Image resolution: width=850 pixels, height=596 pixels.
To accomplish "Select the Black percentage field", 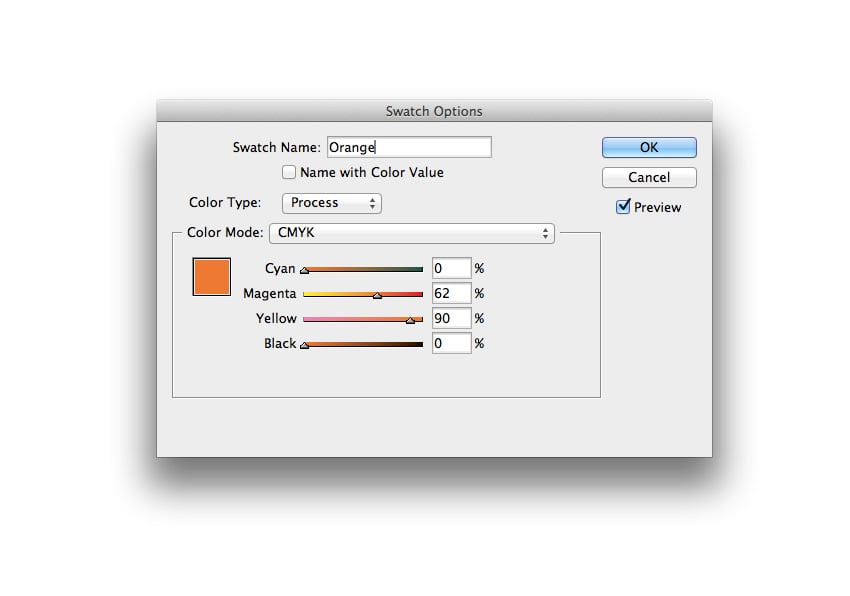I will click(x=452, y=343).
